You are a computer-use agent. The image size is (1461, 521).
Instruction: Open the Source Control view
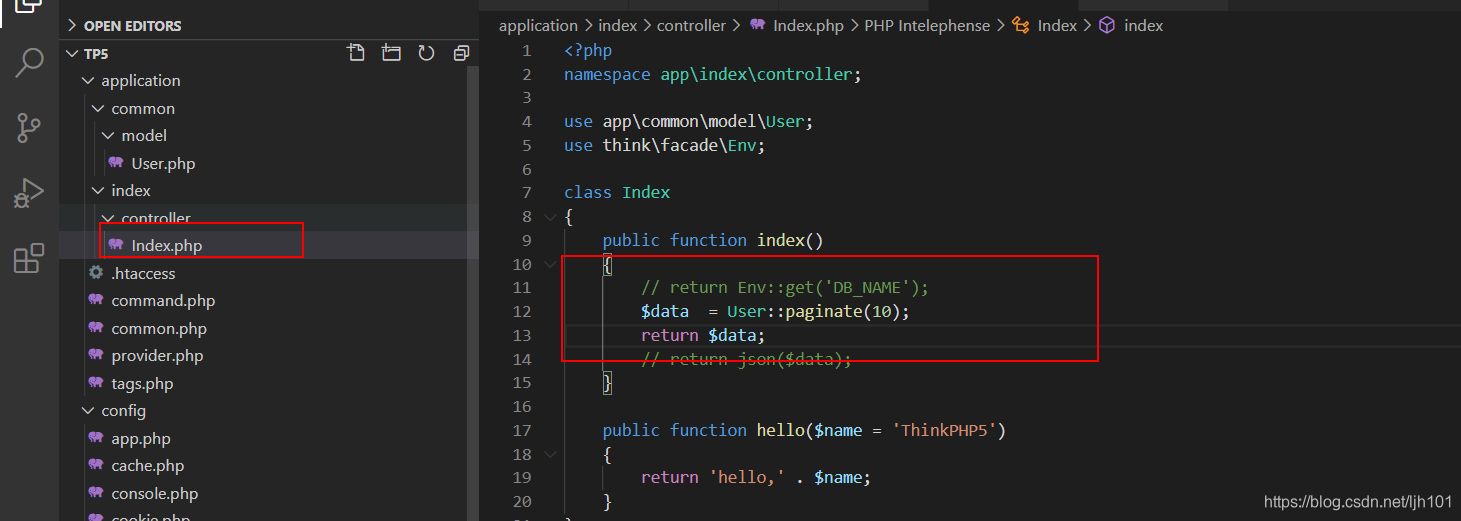[x=29, y=128]
